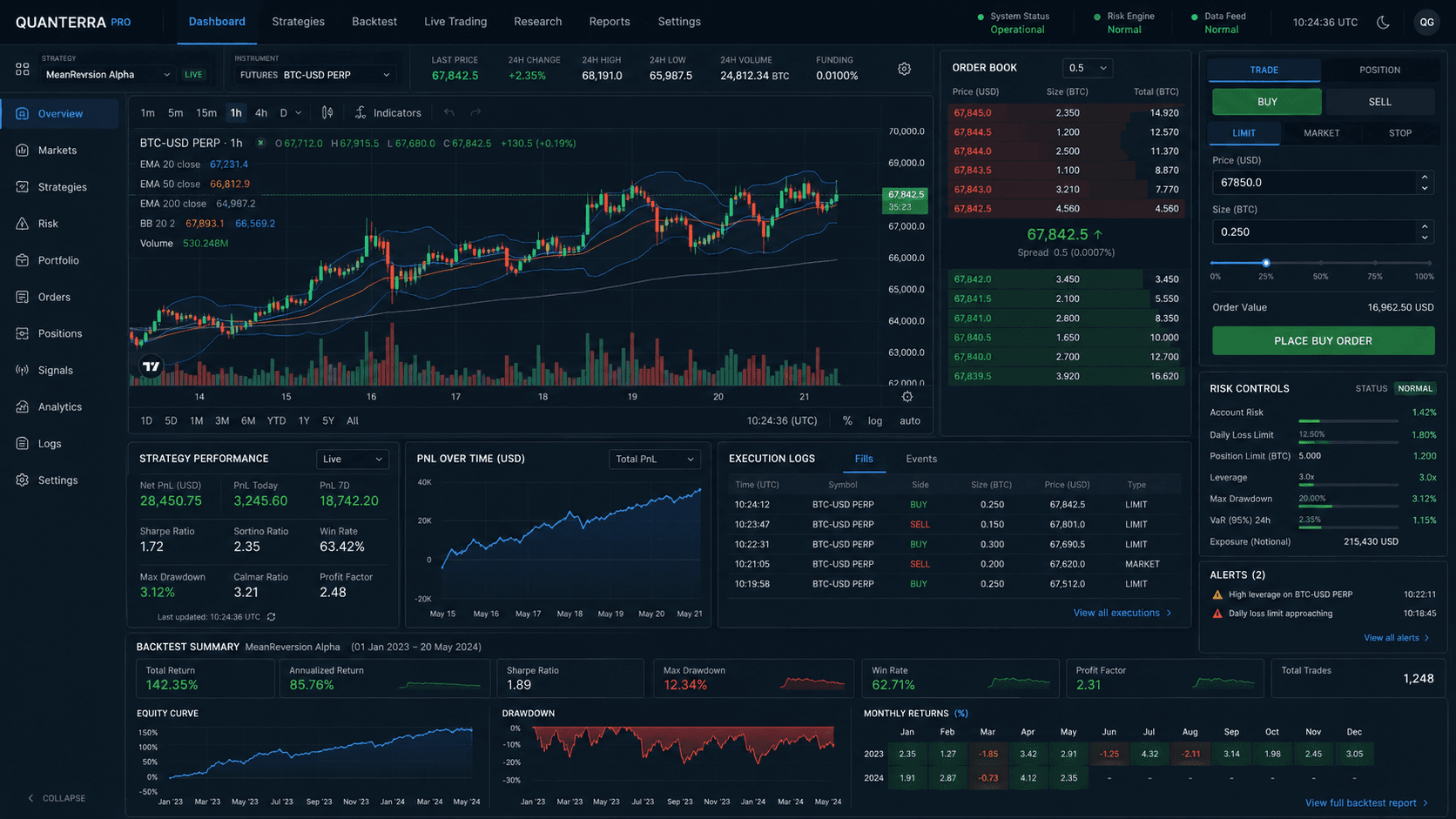Open the Total PnL dropdown
The height and width of the screenshot is (819, 1456).
(655, 460)
